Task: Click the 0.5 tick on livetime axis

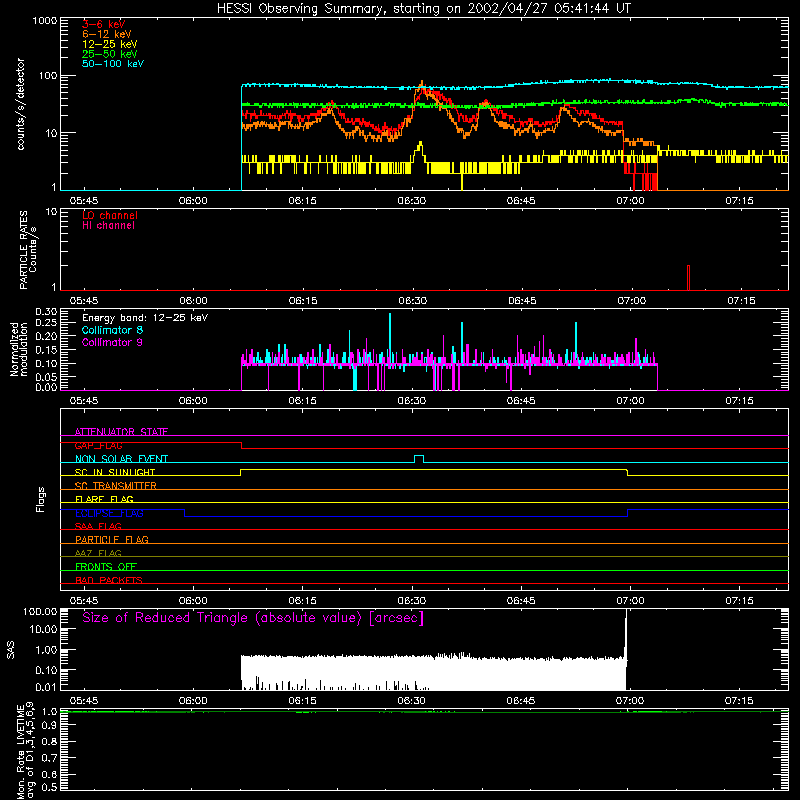Action: click(49, 787)
